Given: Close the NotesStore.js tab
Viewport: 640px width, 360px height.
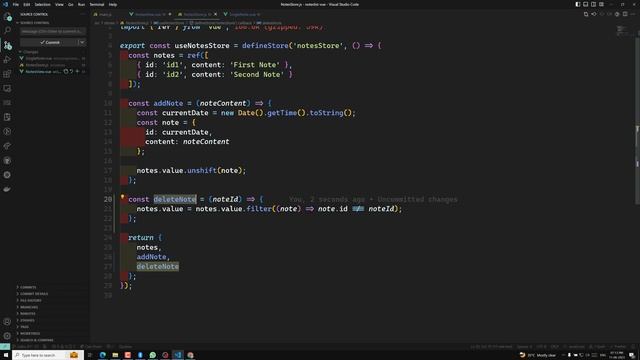Looking at the screenshot, I should [216, 14].
